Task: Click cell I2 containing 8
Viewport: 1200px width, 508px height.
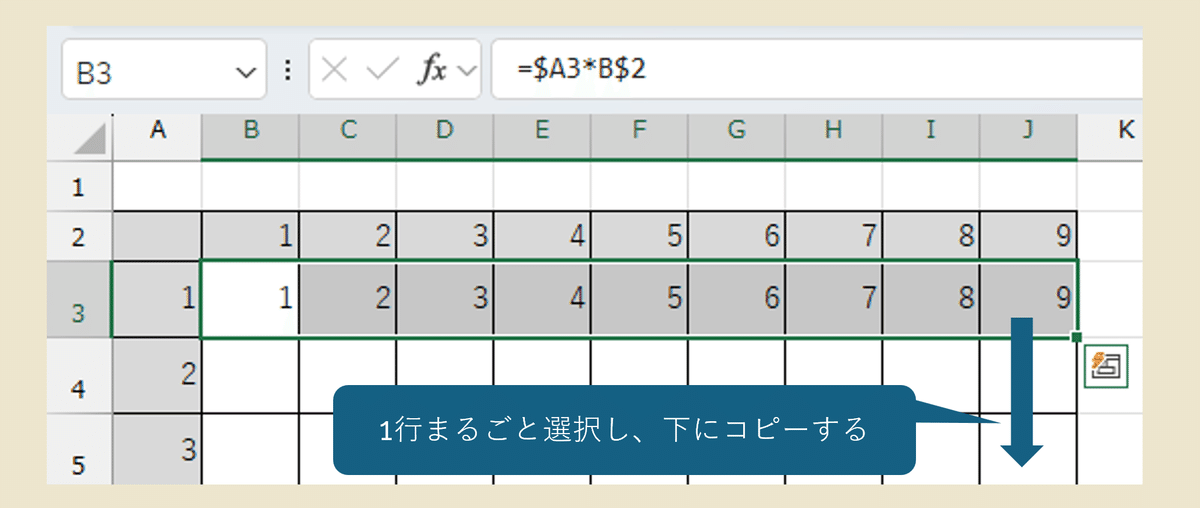Action: click(930, 236)
